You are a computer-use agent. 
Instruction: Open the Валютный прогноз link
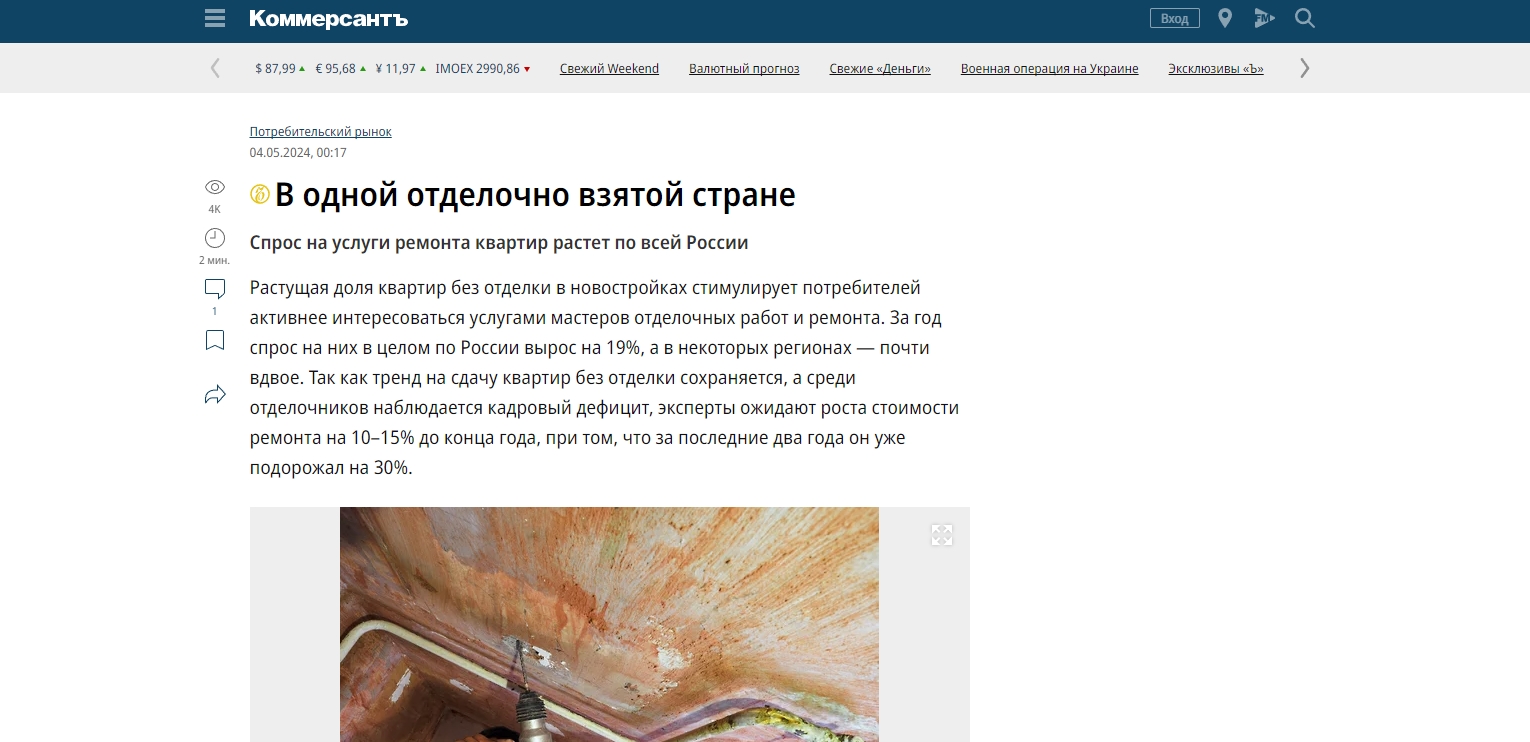pyautogui.click(x=744, y=68)
